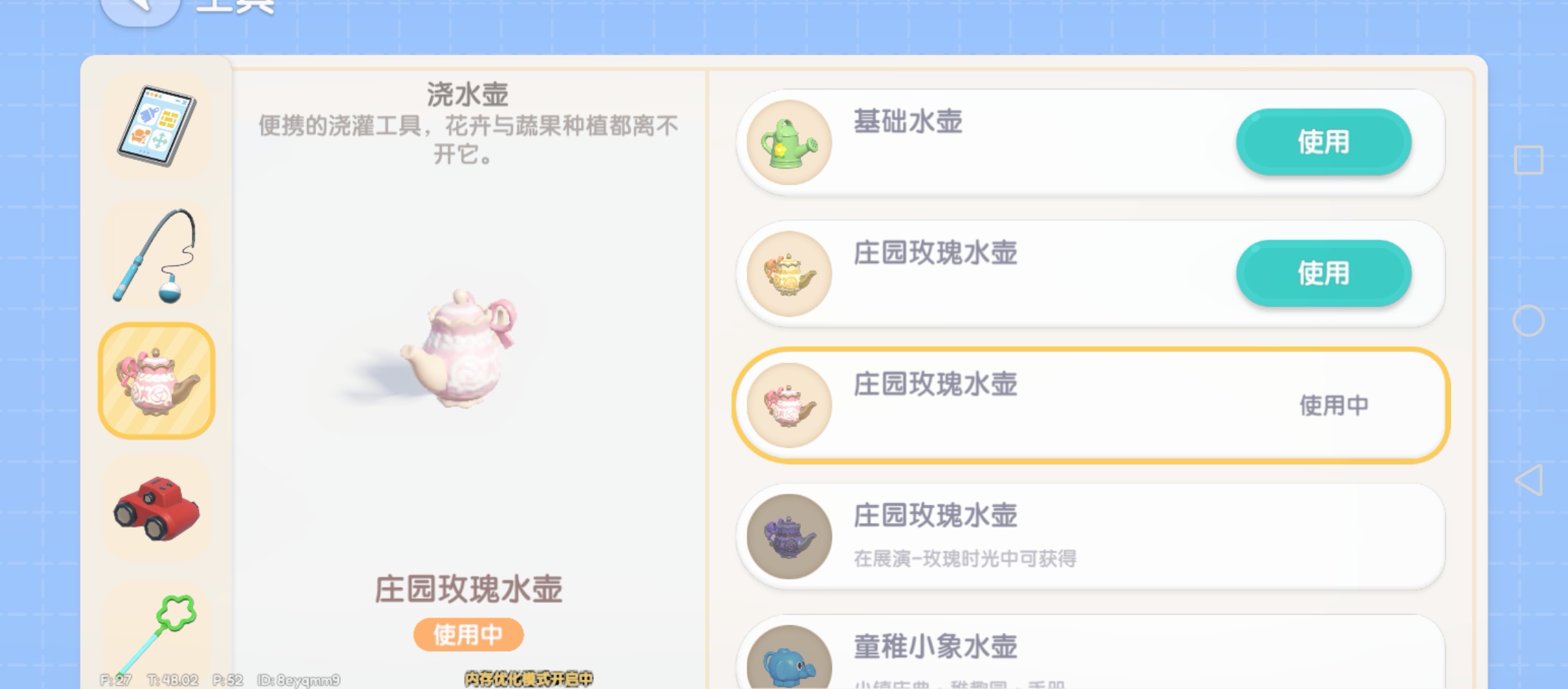Click the pink teapot 3D preview
The image size is (1568, 689).
461,348
